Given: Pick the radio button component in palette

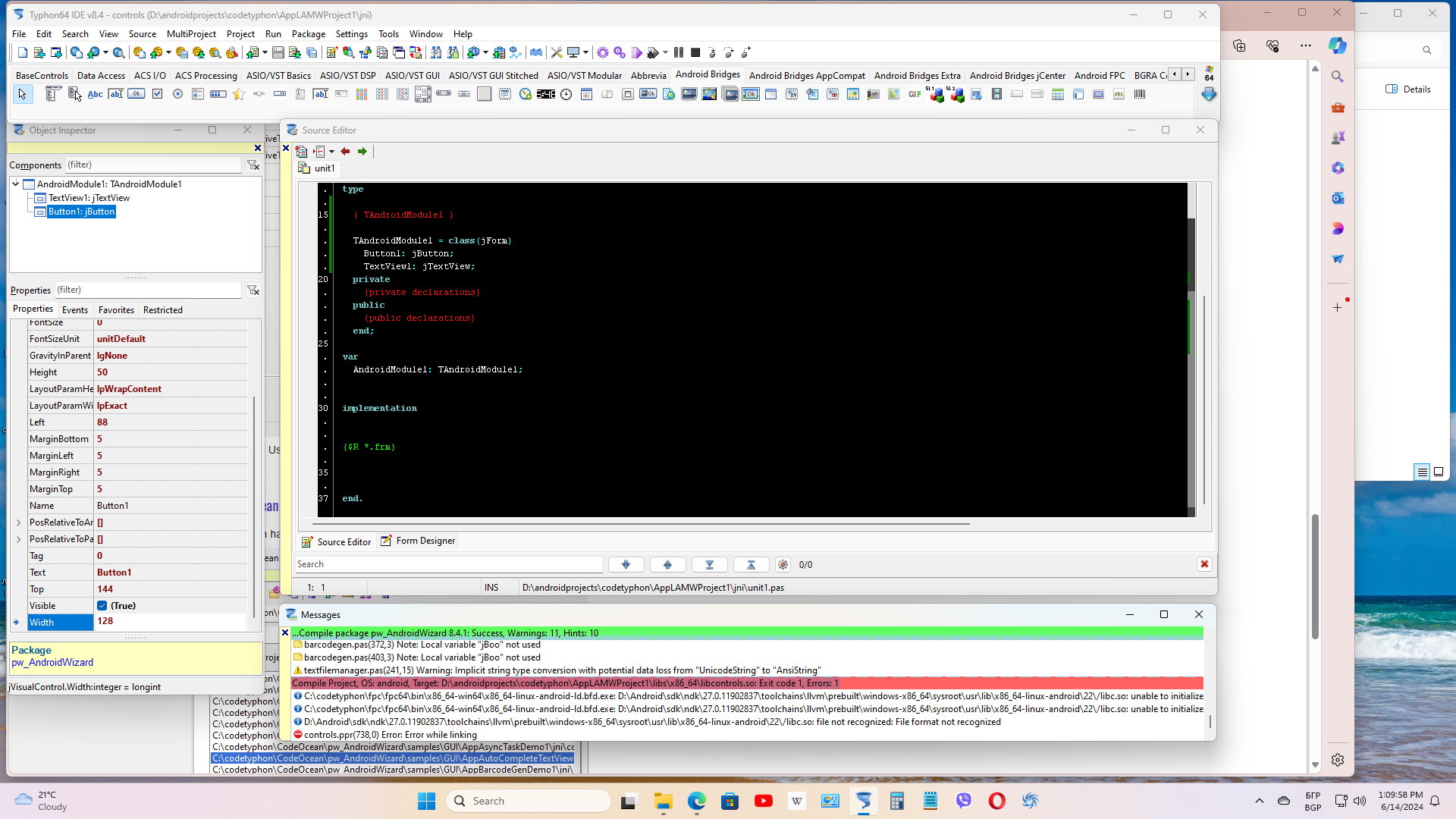Looking at the screenshot, I should [177, 94].
